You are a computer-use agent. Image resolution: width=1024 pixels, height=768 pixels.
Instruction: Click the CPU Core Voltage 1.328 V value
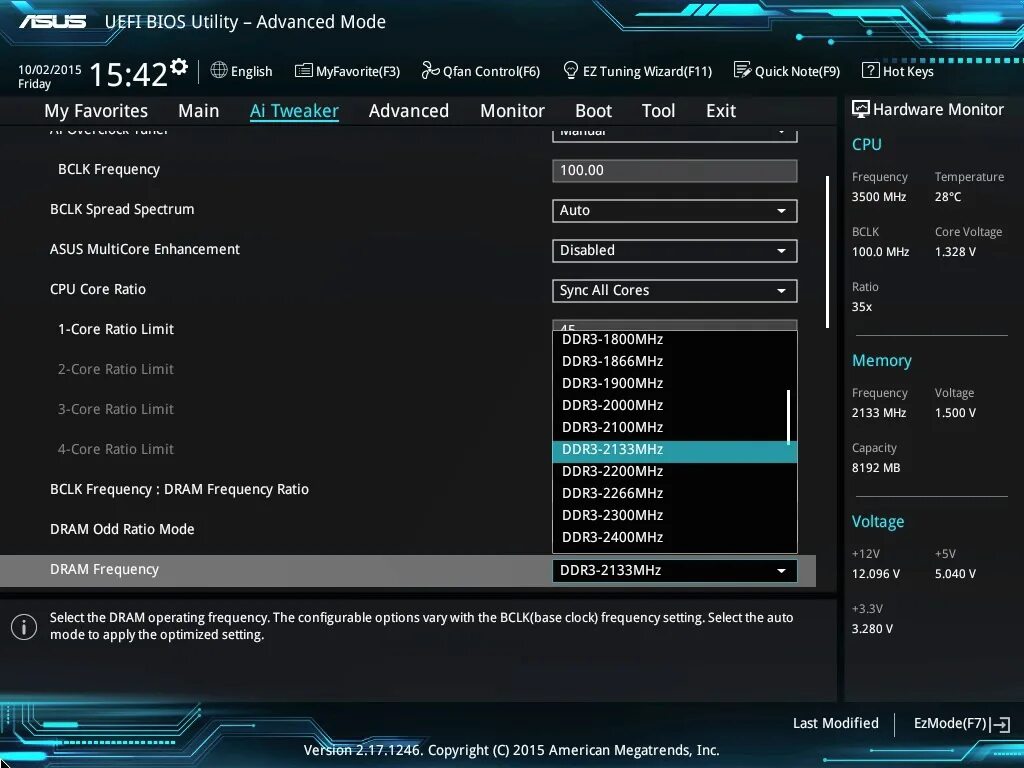pyautogui.click(x=955, y=252)
